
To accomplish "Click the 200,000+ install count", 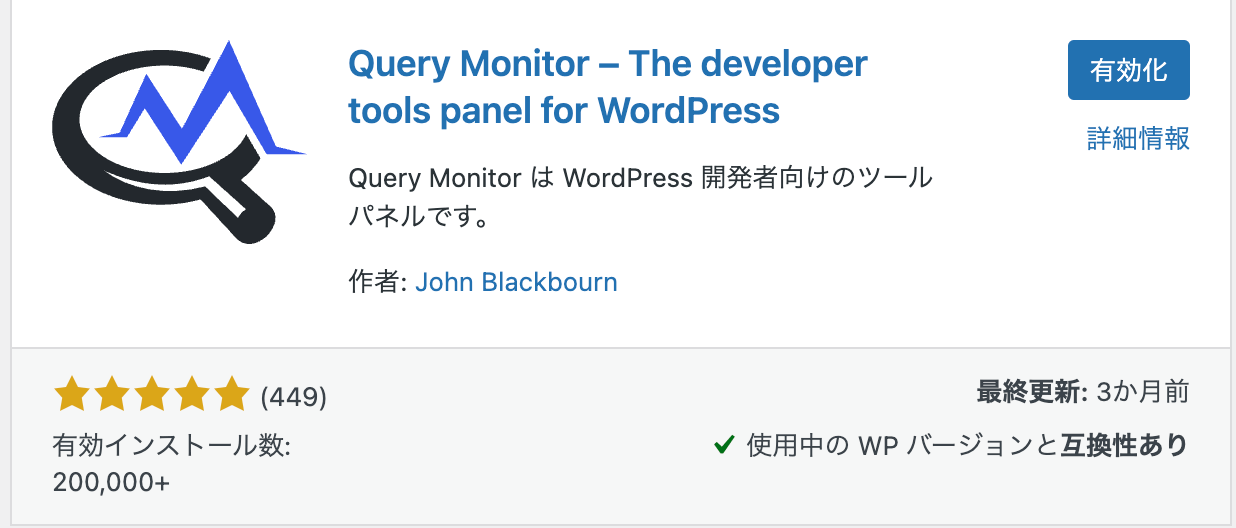I will pyautogui.click(x=111, y=481).
